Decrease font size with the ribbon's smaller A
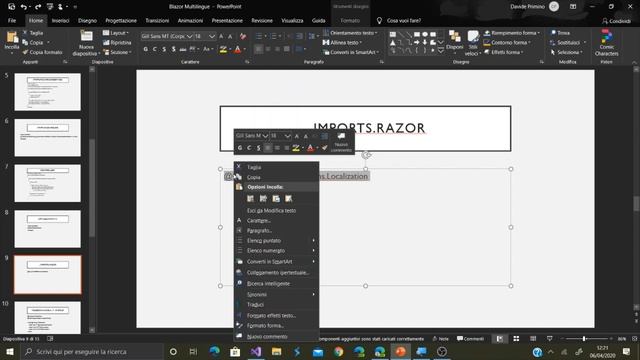Image resolution: width=640 pixels, height=360 pixels. click(230, 36)
